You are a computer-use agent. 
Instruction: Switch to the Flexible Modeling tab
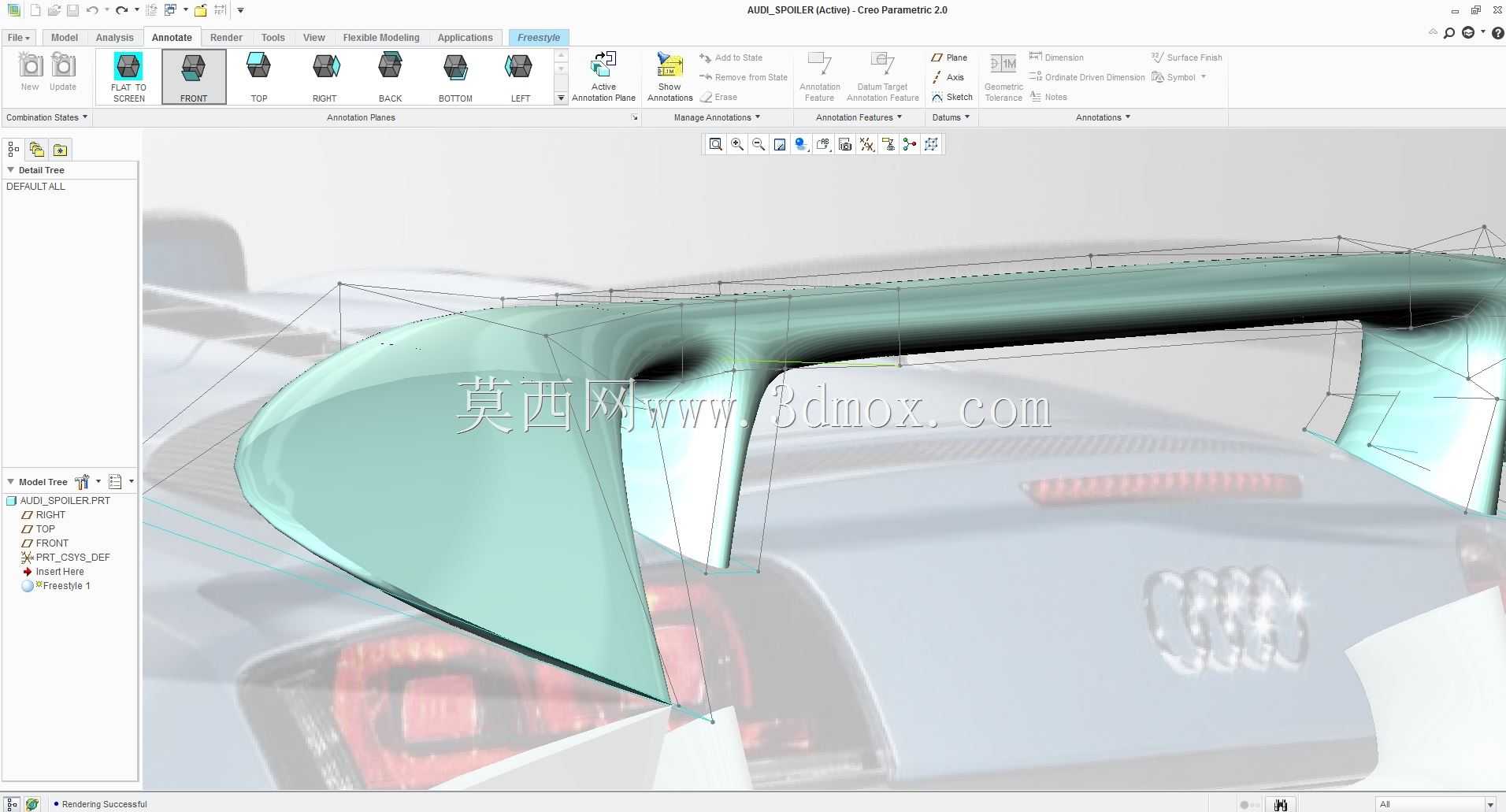pyautogui.click(x=381, y=38)
